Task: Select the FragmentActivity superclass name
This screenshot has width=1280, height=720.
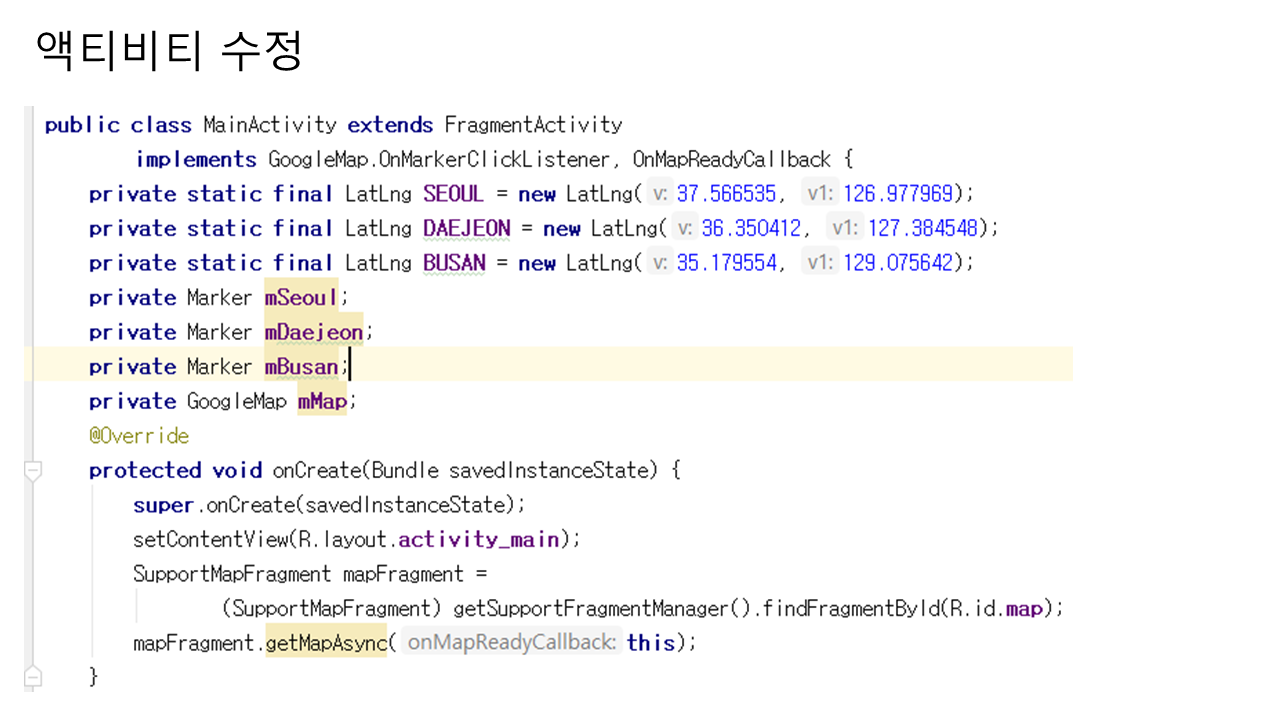Action: (x=533, y=125)
